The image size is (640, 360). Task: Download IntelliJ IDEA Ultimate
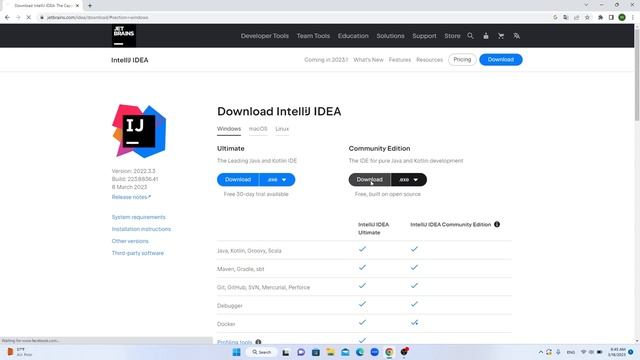238,180
